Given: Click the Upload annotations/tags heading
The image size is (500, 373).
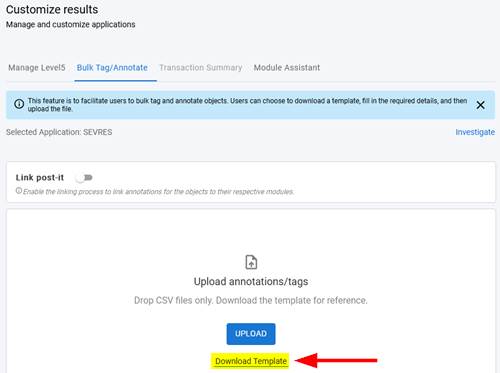Looking at the screenshot, I should coord(251,282).
